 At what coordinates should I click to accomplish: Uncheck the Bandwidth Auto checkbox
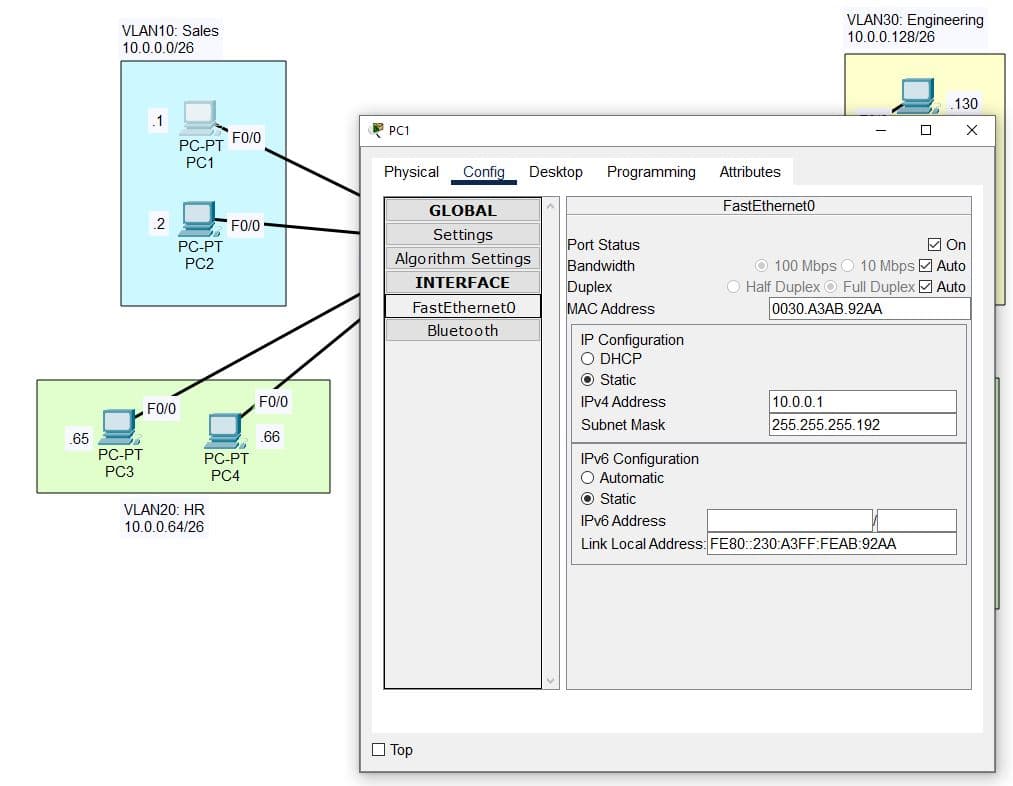[925, 266]
